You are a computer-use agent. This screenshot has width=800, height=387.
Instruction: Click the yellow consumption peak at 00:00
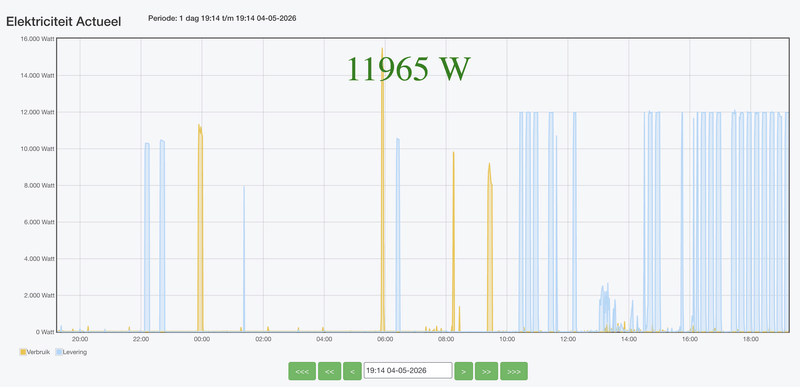coord(200,229)
